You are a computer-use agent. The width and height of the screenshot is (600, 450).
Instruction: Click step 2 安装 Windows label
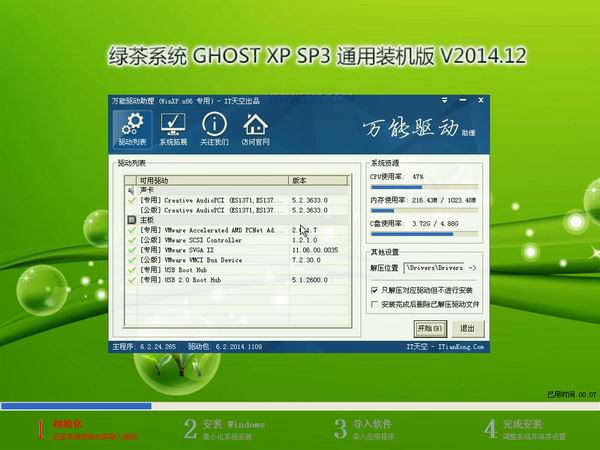tap(233, 424)
